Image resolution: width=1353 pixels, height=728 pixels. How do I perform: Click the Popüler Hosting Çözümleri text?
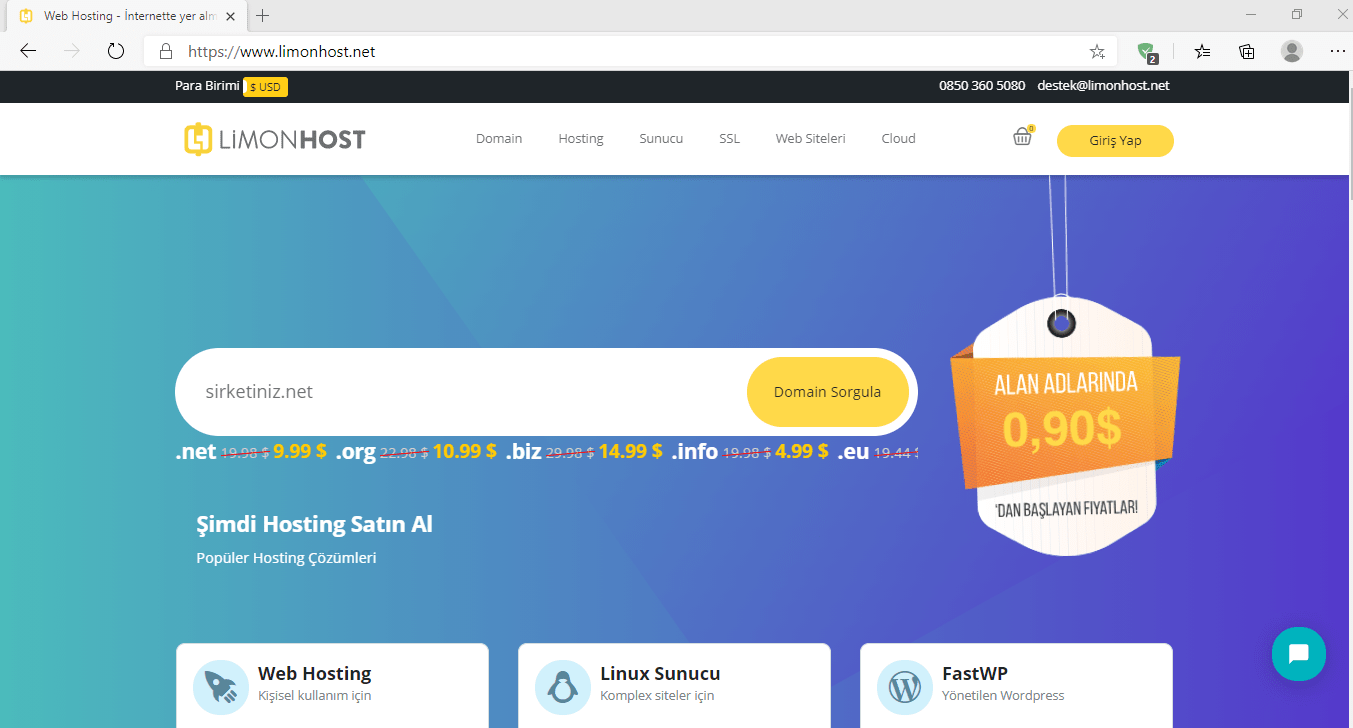pos(286,558)
